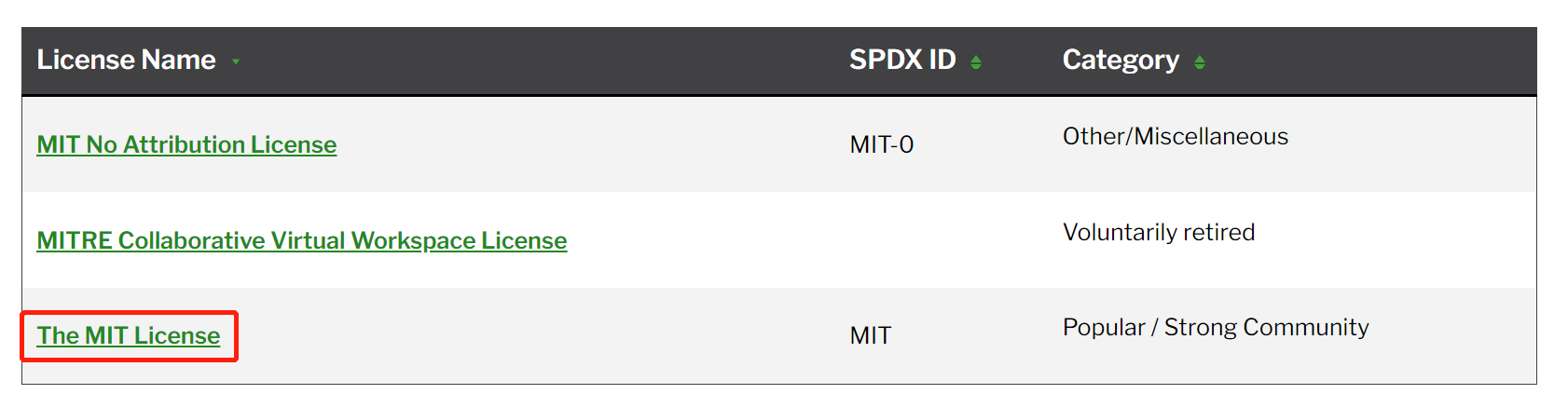Click the Voluntarily retired category text
This screenshot has width=1568, height=394.
1159,232
